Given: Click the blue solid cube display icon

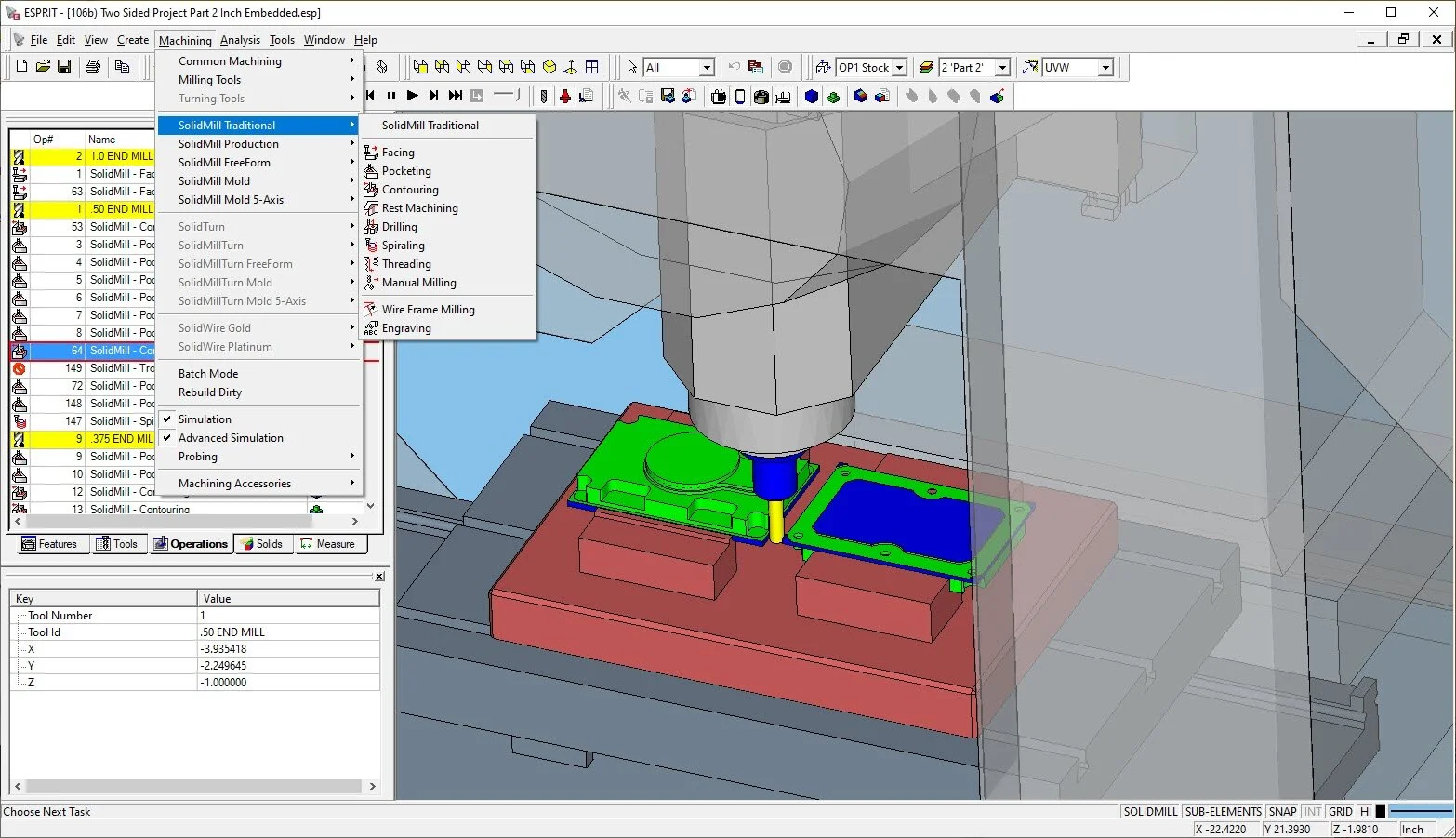Looking at the screenshot, I should 812,96.
